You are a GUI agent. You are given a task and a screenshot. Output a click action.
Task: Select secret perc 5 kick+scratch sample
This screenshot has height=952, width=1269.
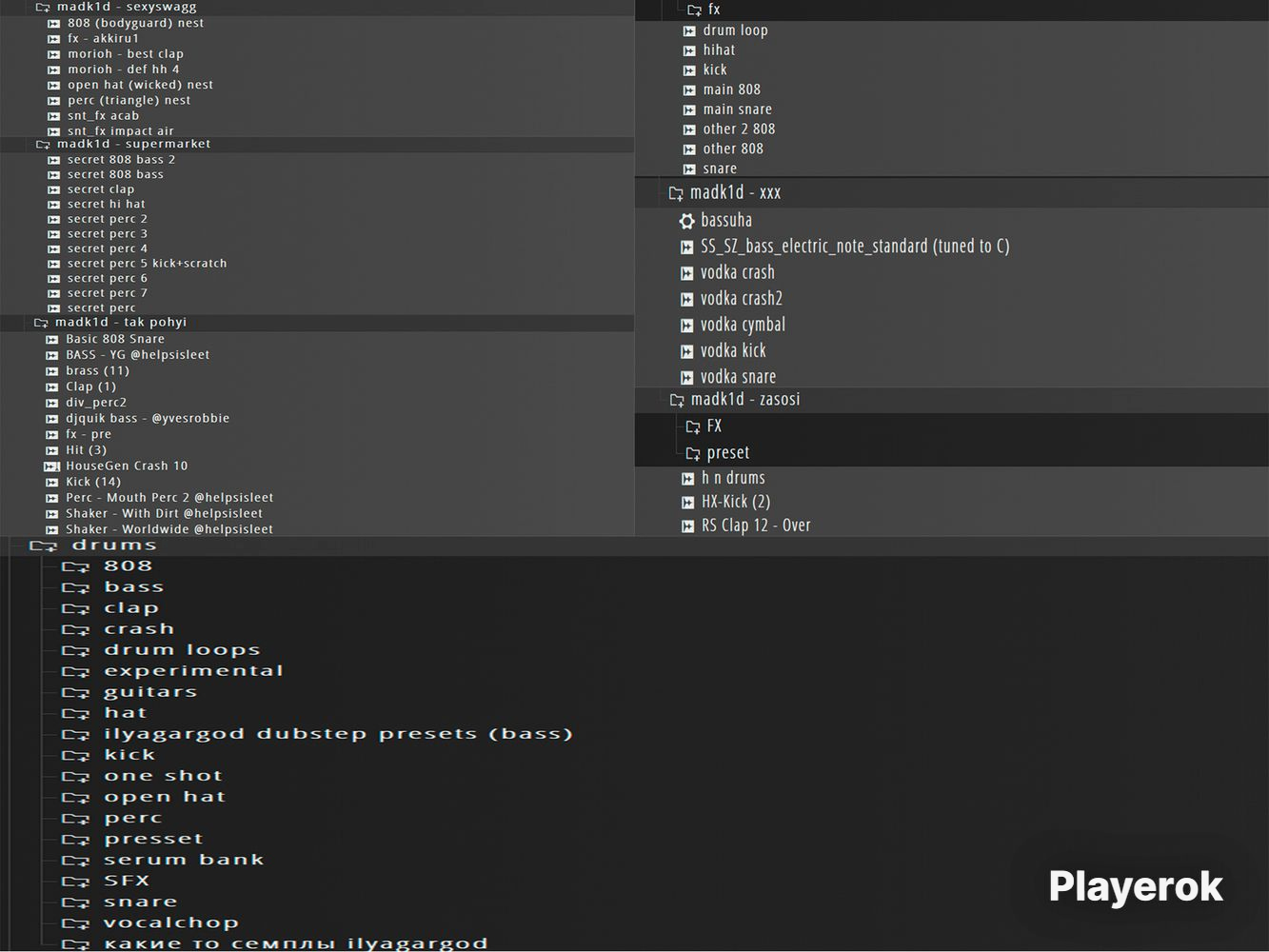pyautogui.click(x=147, y=264)
